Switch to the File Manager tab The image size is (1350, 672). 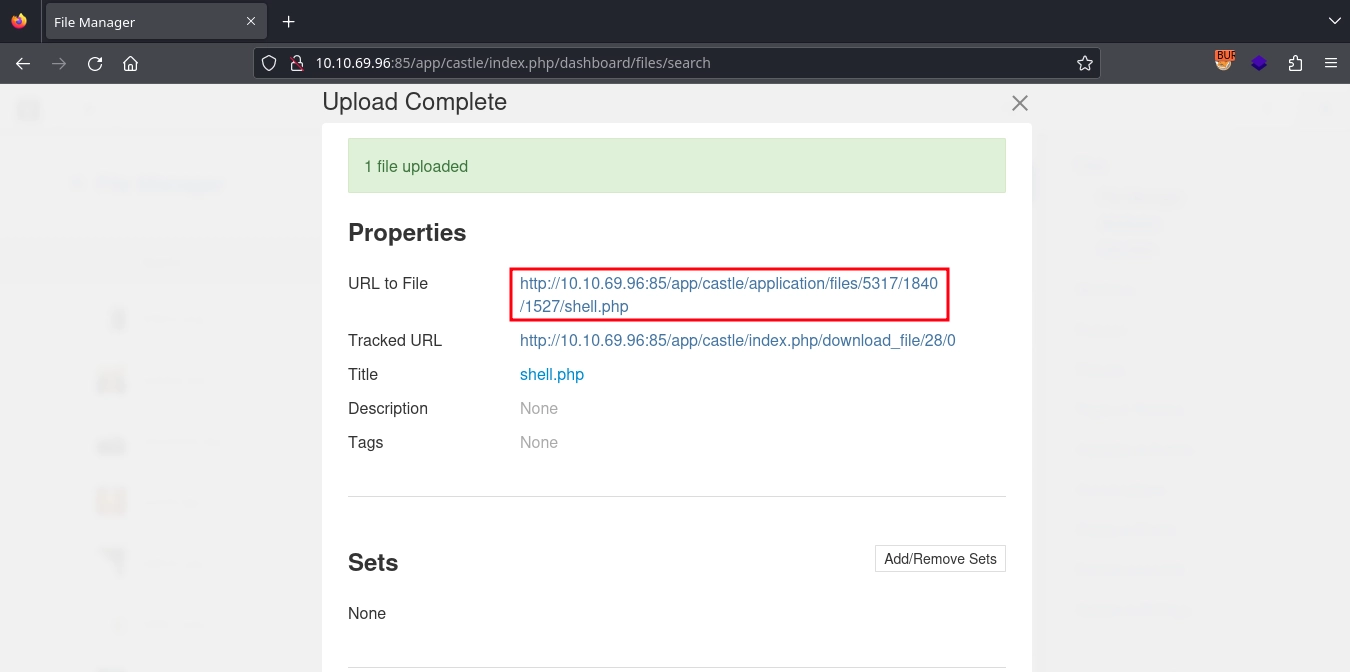(x=140, y=22)
